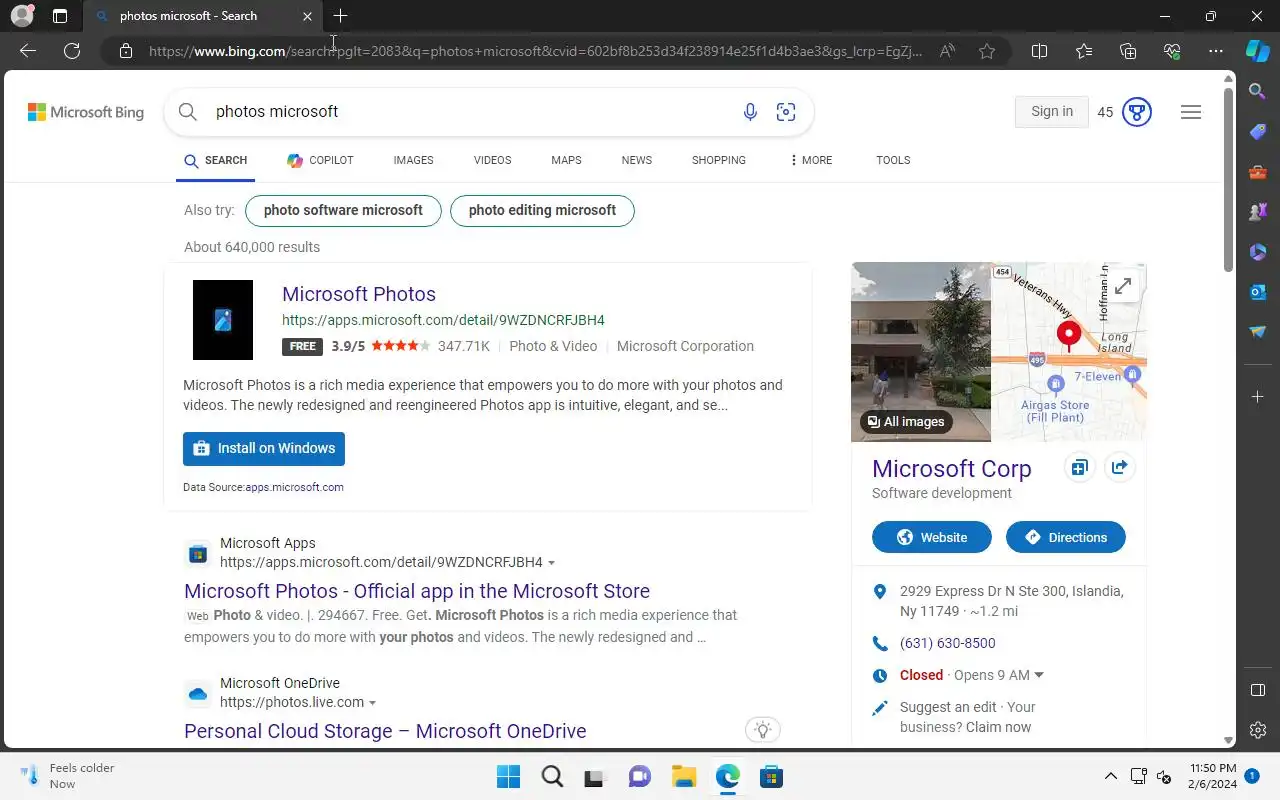Save Microsoft Corp to collection icon
1280x800 pixels.
click(1079, 468)
